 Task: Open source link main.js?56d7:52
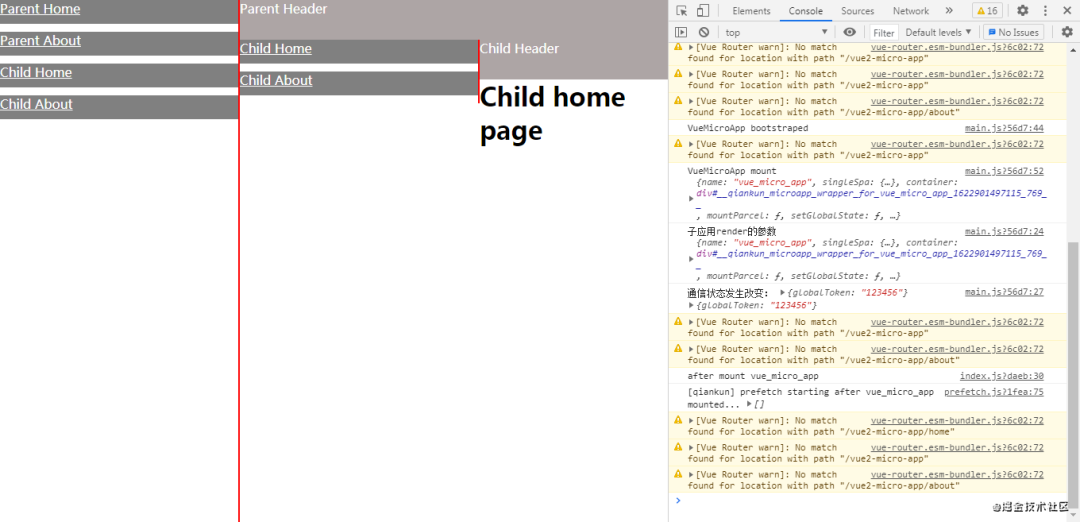tap(1004, 171)
